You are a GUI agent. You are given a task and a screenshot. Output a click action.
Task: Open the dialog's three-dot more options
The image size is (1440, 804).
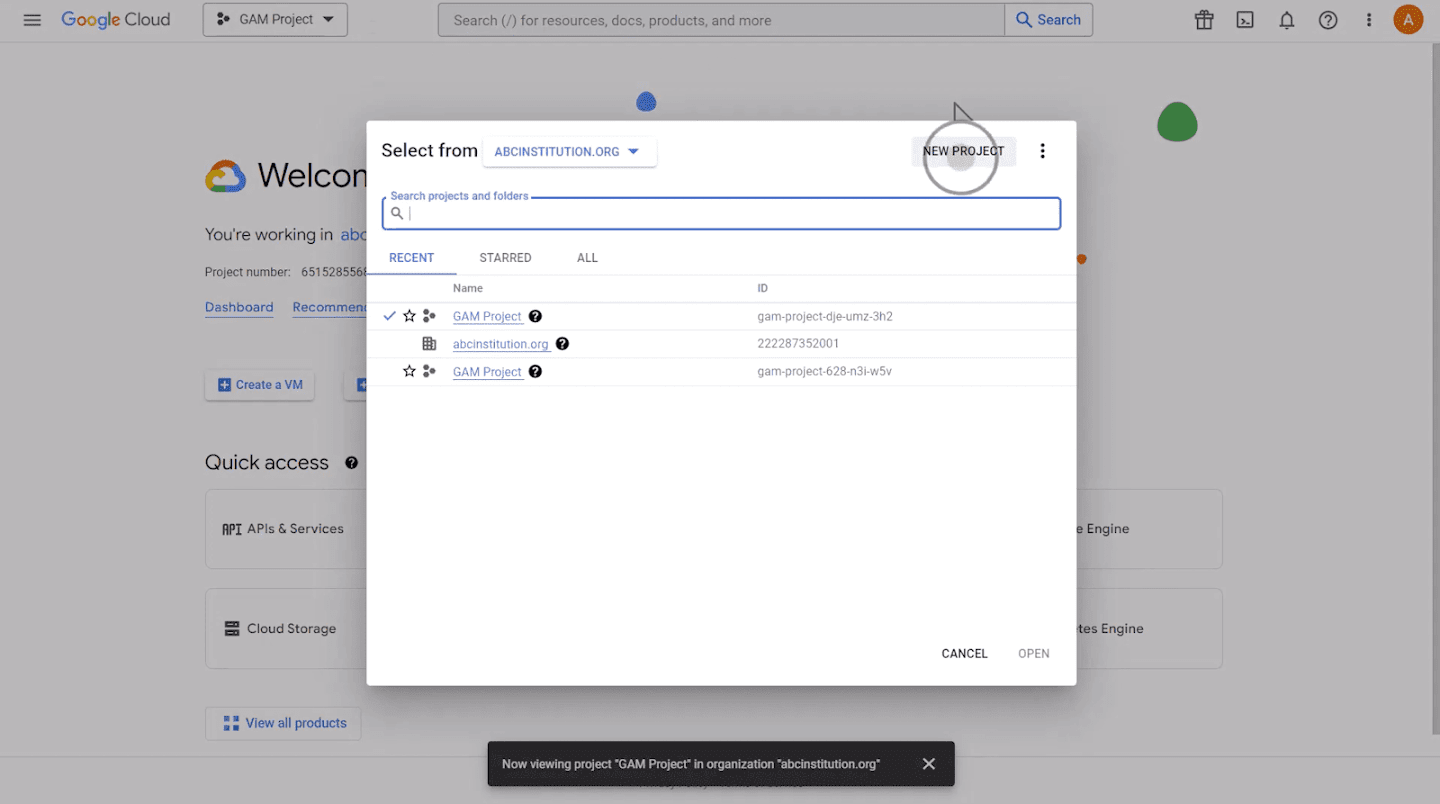1042,151
